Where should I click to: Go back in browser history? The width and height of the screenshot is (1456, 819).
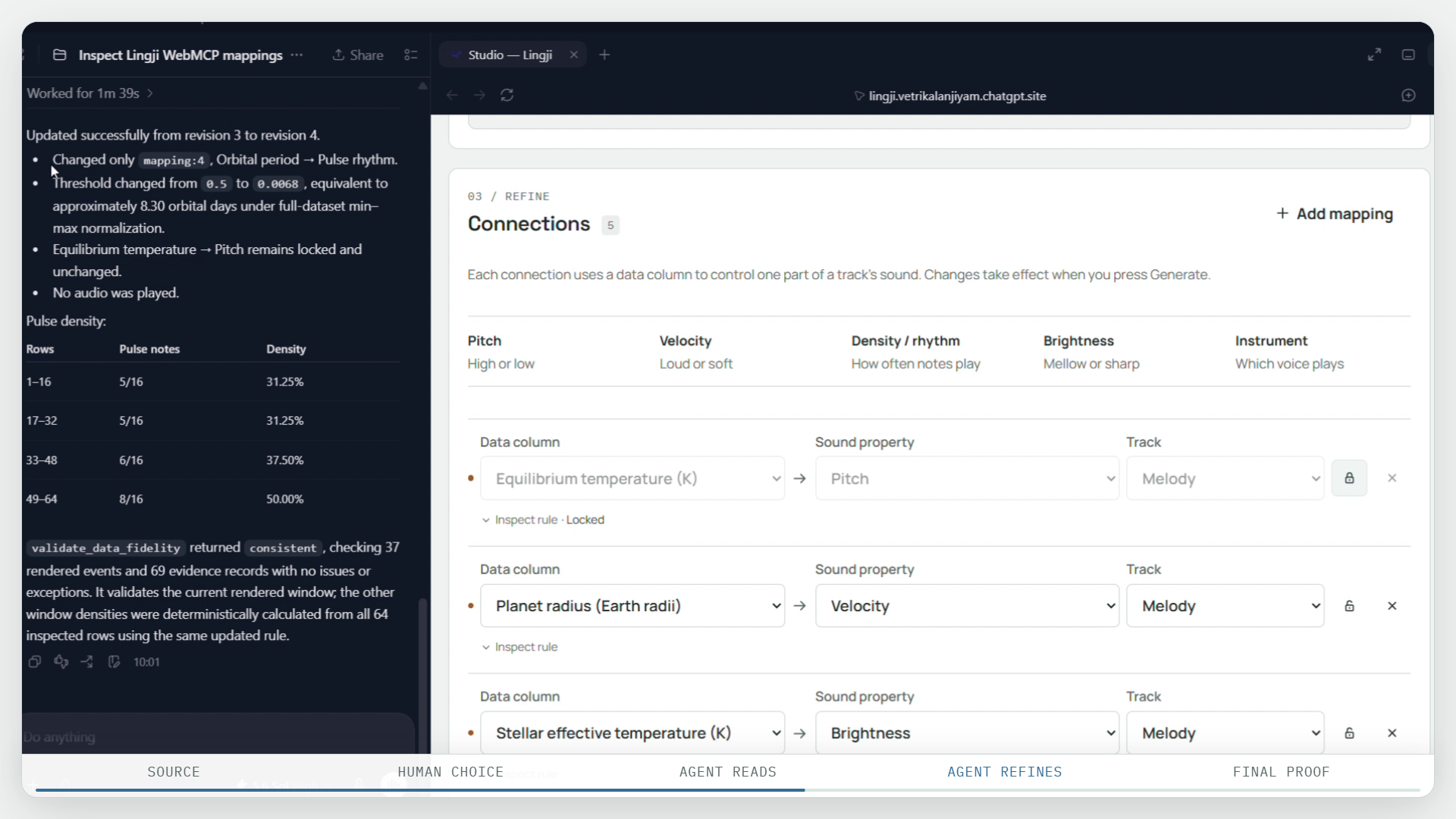click(452, 95)
